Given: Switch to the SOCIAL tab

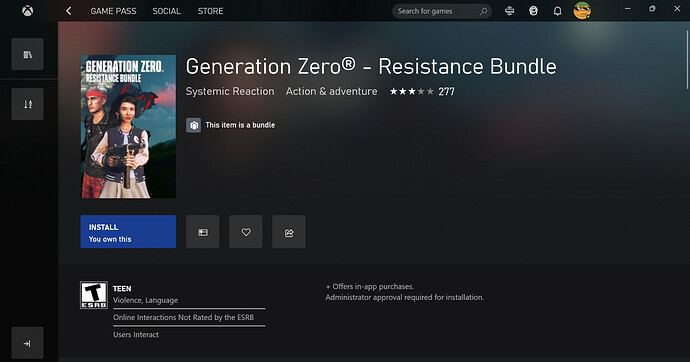Looking at the screenshot, I should (166, 11).
